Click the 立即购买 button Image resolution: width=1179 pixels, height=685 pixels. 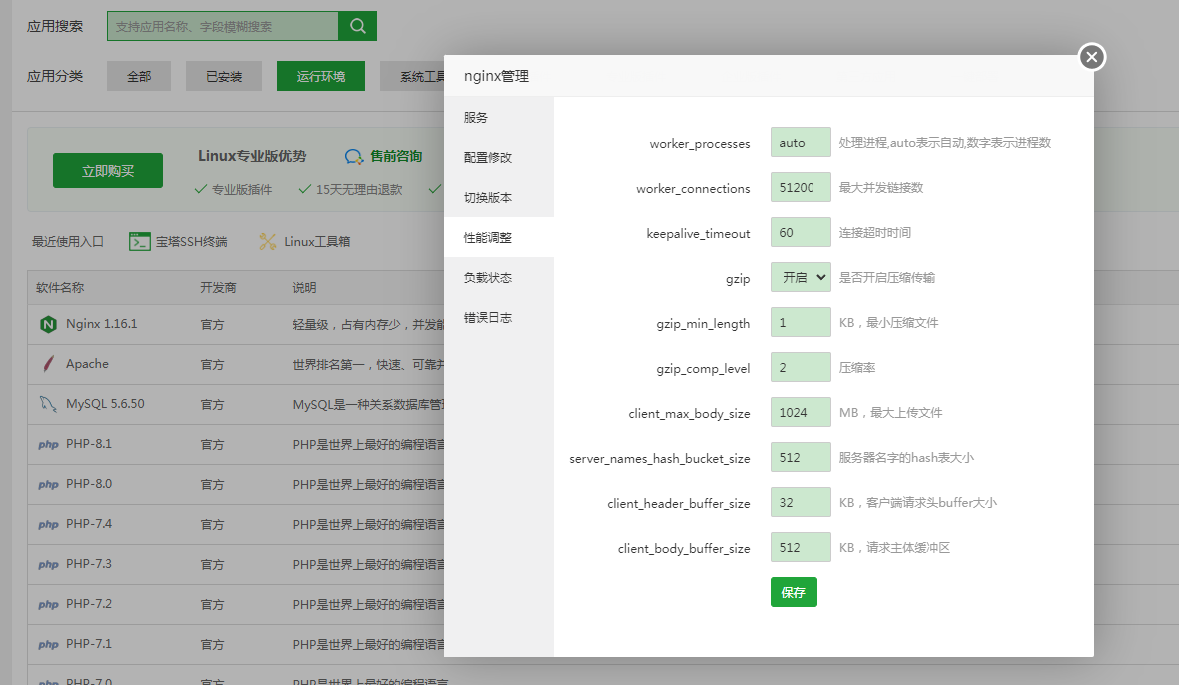coord(108,171)
